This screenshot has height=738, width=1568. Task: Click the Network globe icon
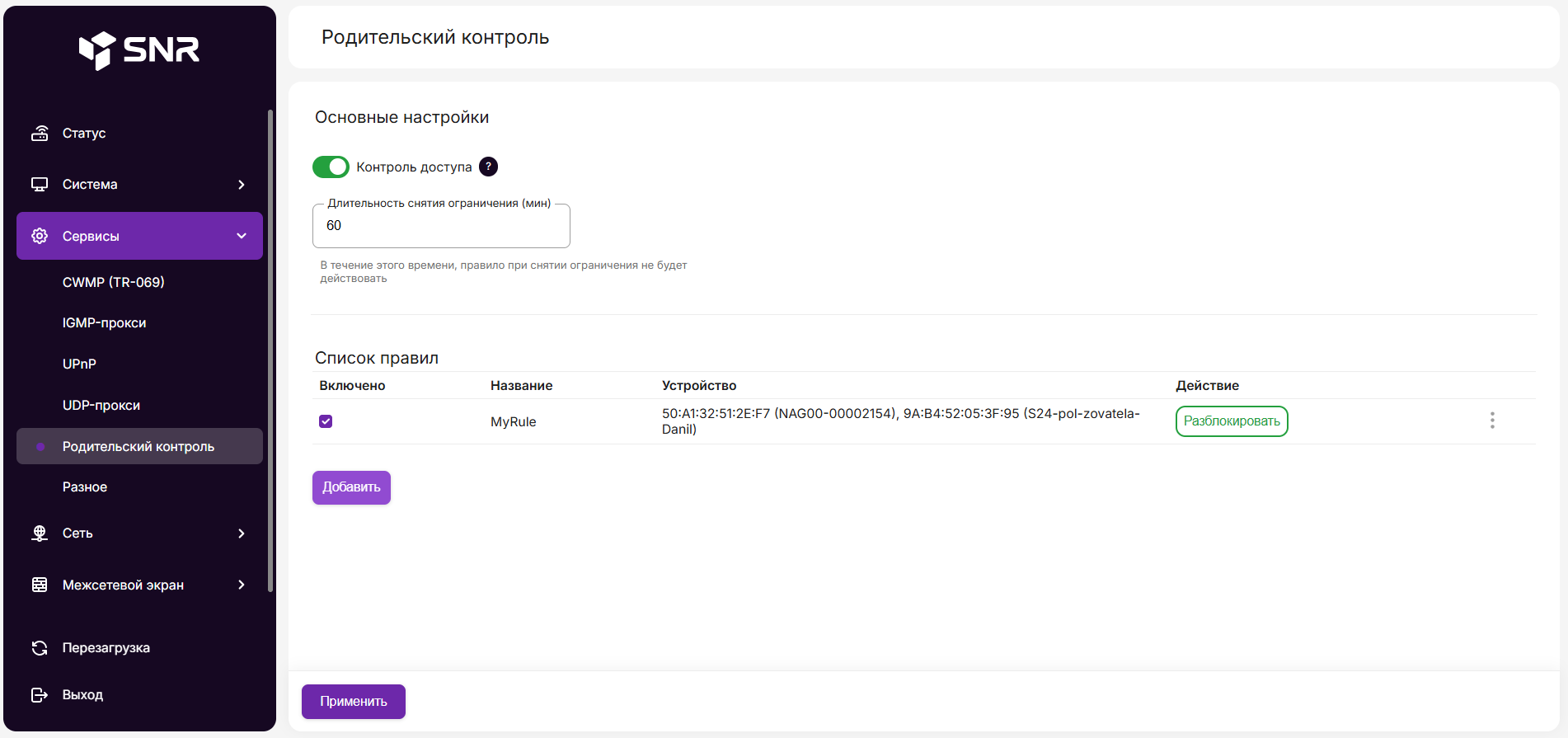click(x=40, y=534)
